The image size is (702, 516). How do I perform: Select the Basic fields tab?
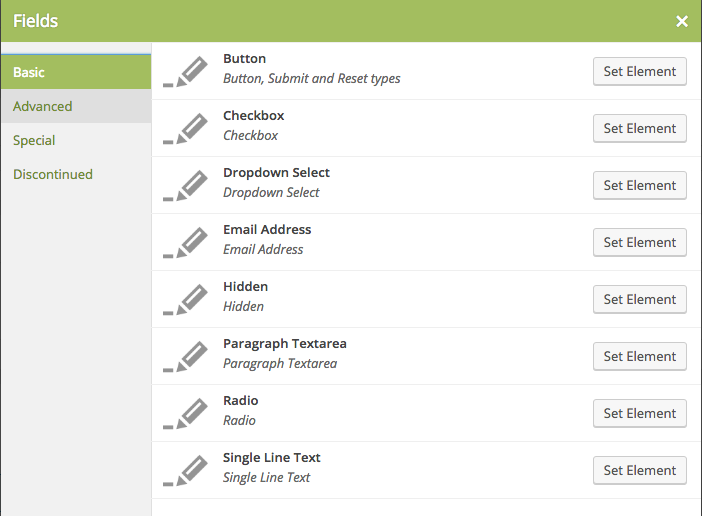29,72
